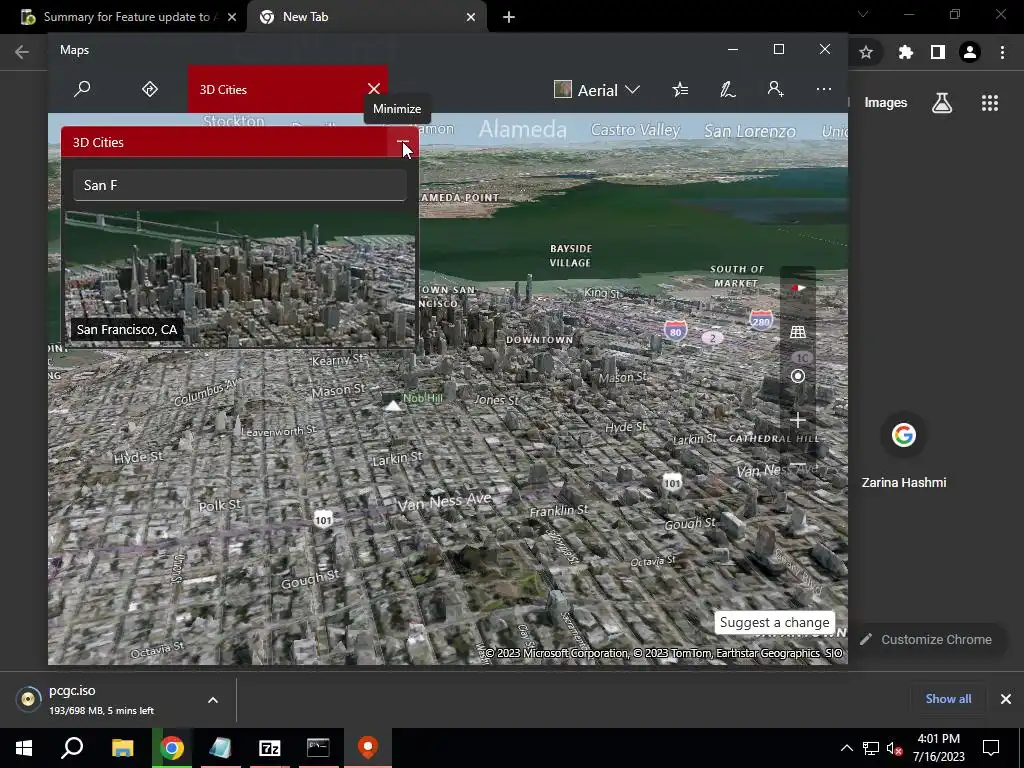Open the Maps more options menu
Image resolution: width=1024 pixels, height=768 pixels.
pos(824,89)
